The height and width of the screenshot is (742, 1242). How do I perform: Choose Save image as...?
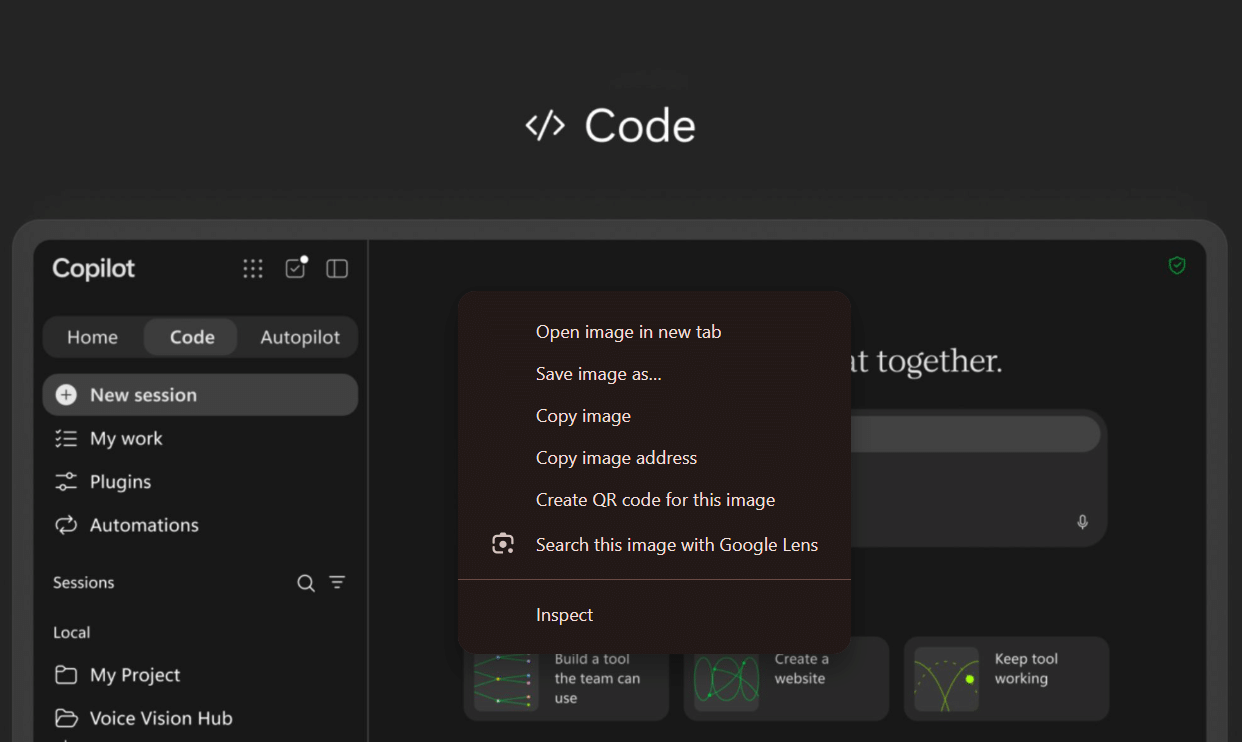pyautogui.click(x=654, y=374)
